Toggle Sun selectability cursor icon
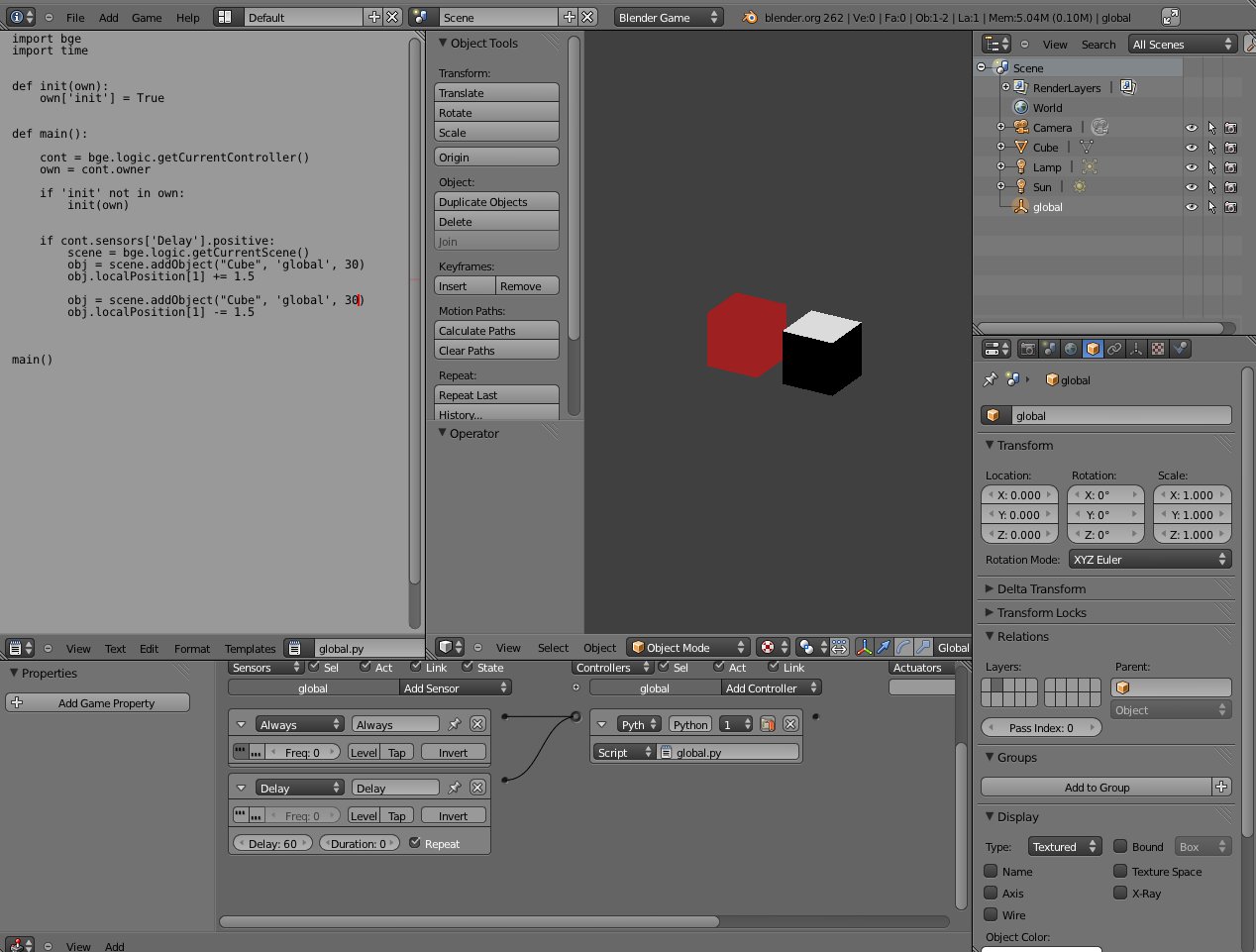The image size is (1256, 952). 1211,187
